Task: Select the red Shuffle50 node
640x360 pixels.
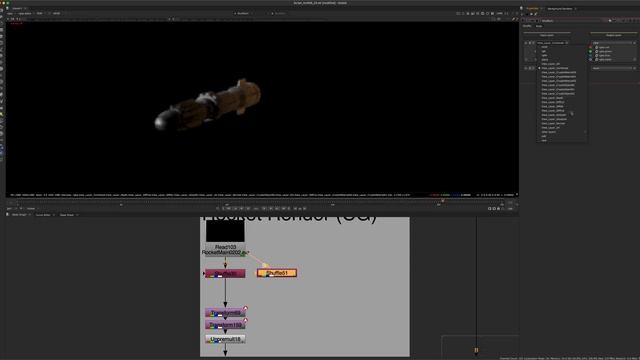Action: [225, 273]
